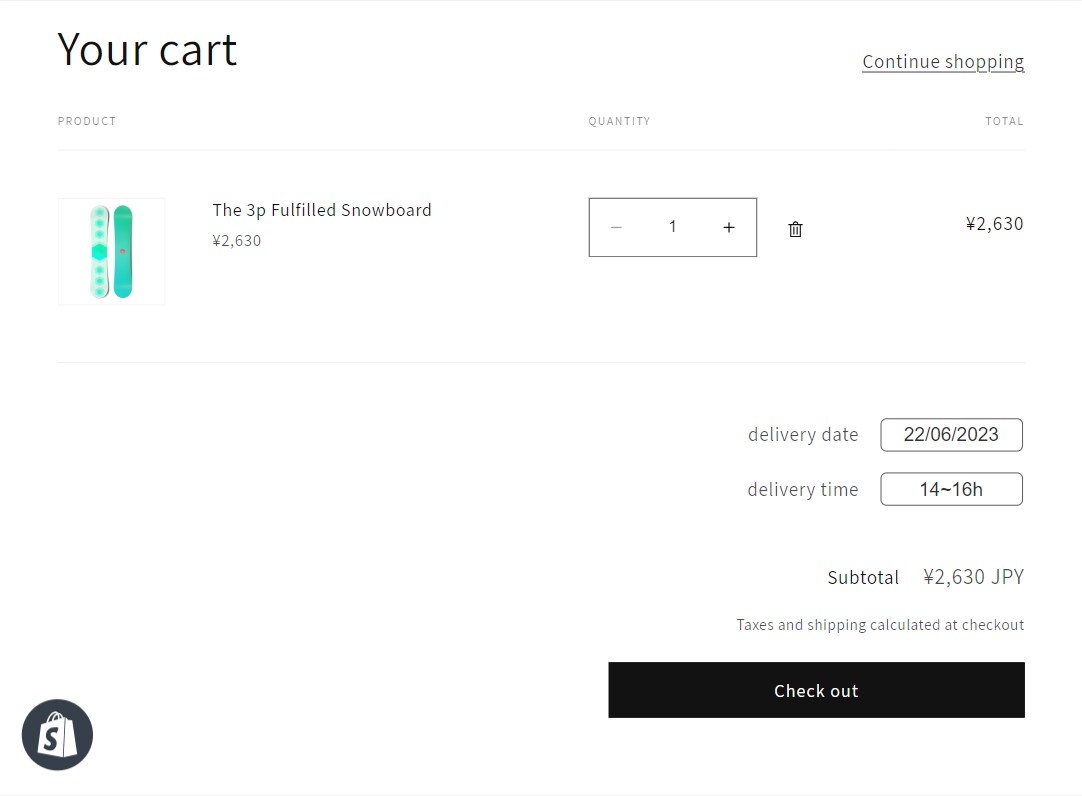Open the delivery time selector 14~16h
The height and width of the screenshot is (796, 1082).
coord(952,489)
